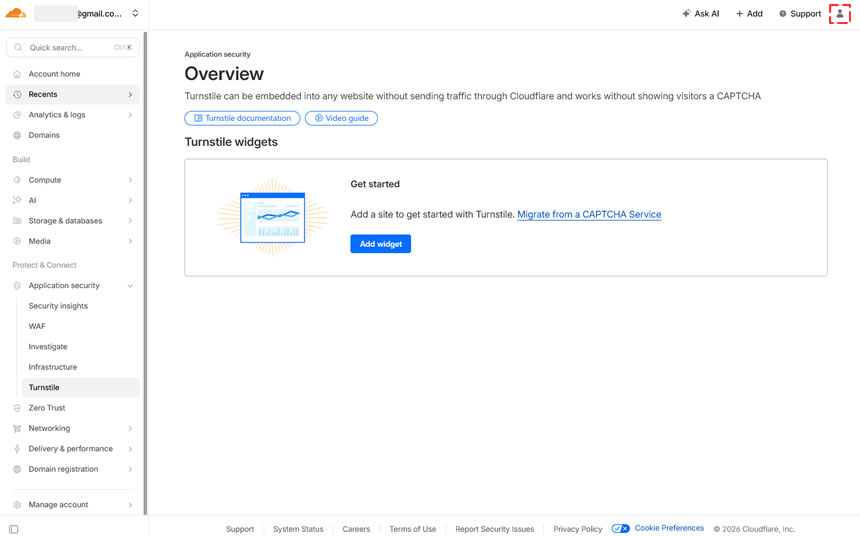Click the Manage account gear icon
This screenshot has width=860, height=536.
click(x=17, y=505)
